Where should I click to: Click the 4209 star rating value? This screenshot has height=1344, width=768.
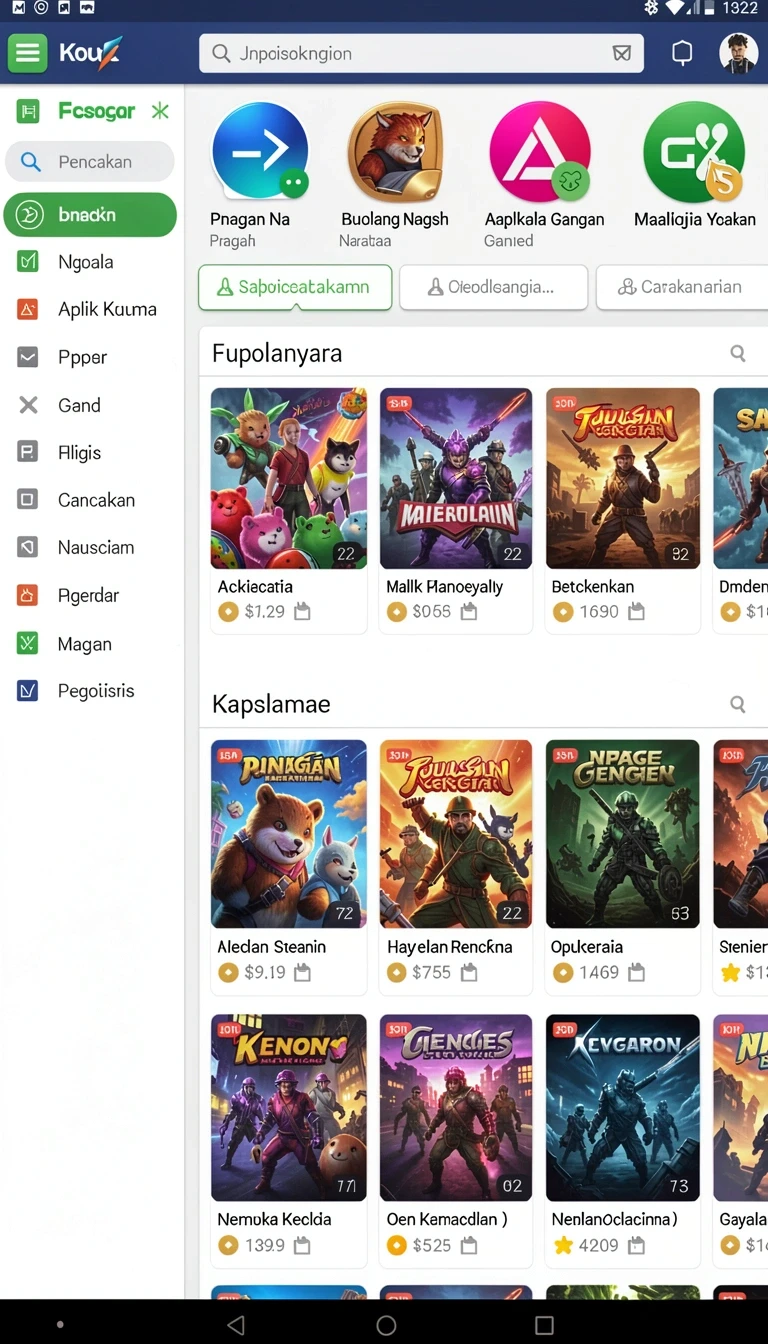click(599, 1245)
